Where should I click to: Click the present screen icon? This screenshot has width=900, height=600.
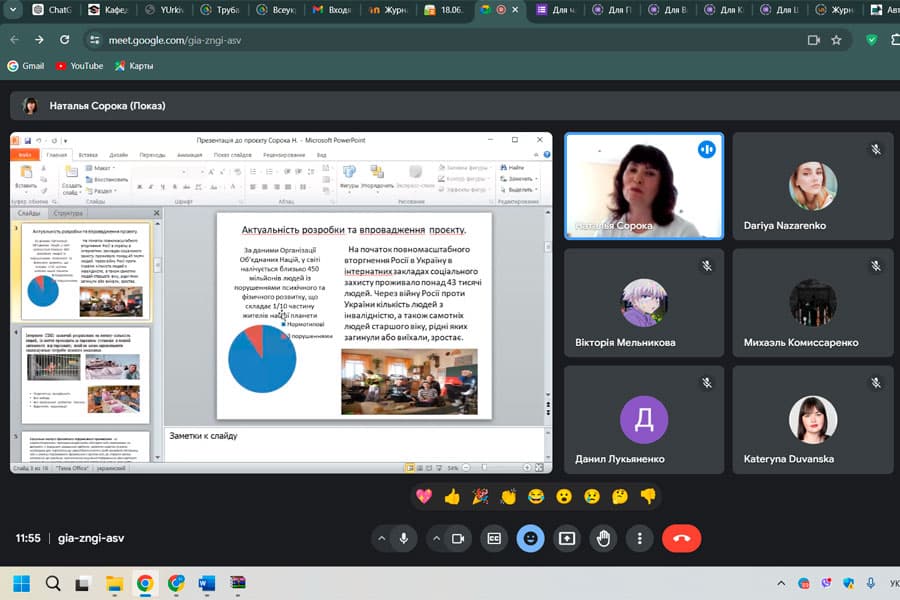point(567,538)
